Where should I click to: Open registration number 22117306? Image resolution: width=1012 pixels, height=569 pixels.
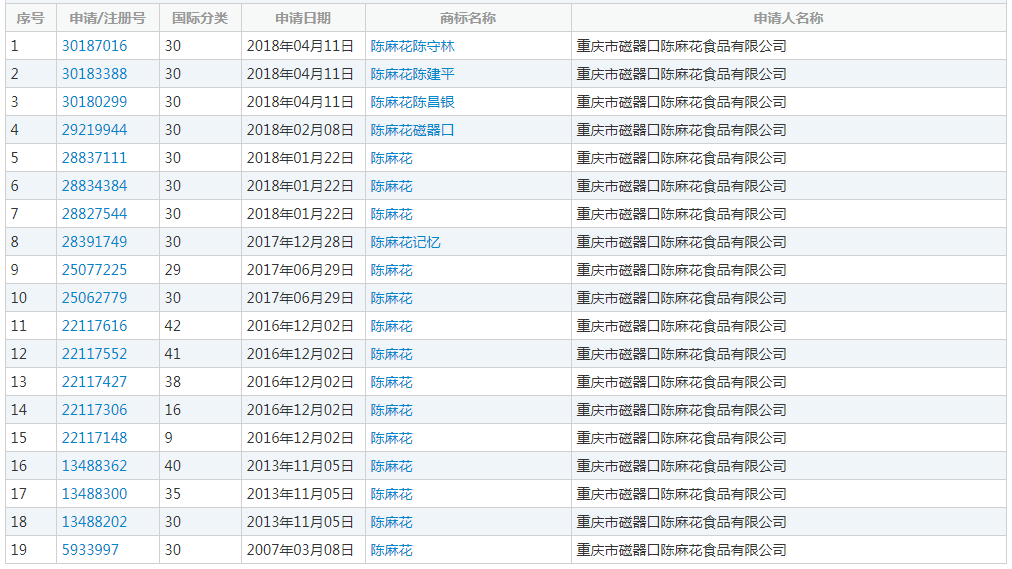94,410
